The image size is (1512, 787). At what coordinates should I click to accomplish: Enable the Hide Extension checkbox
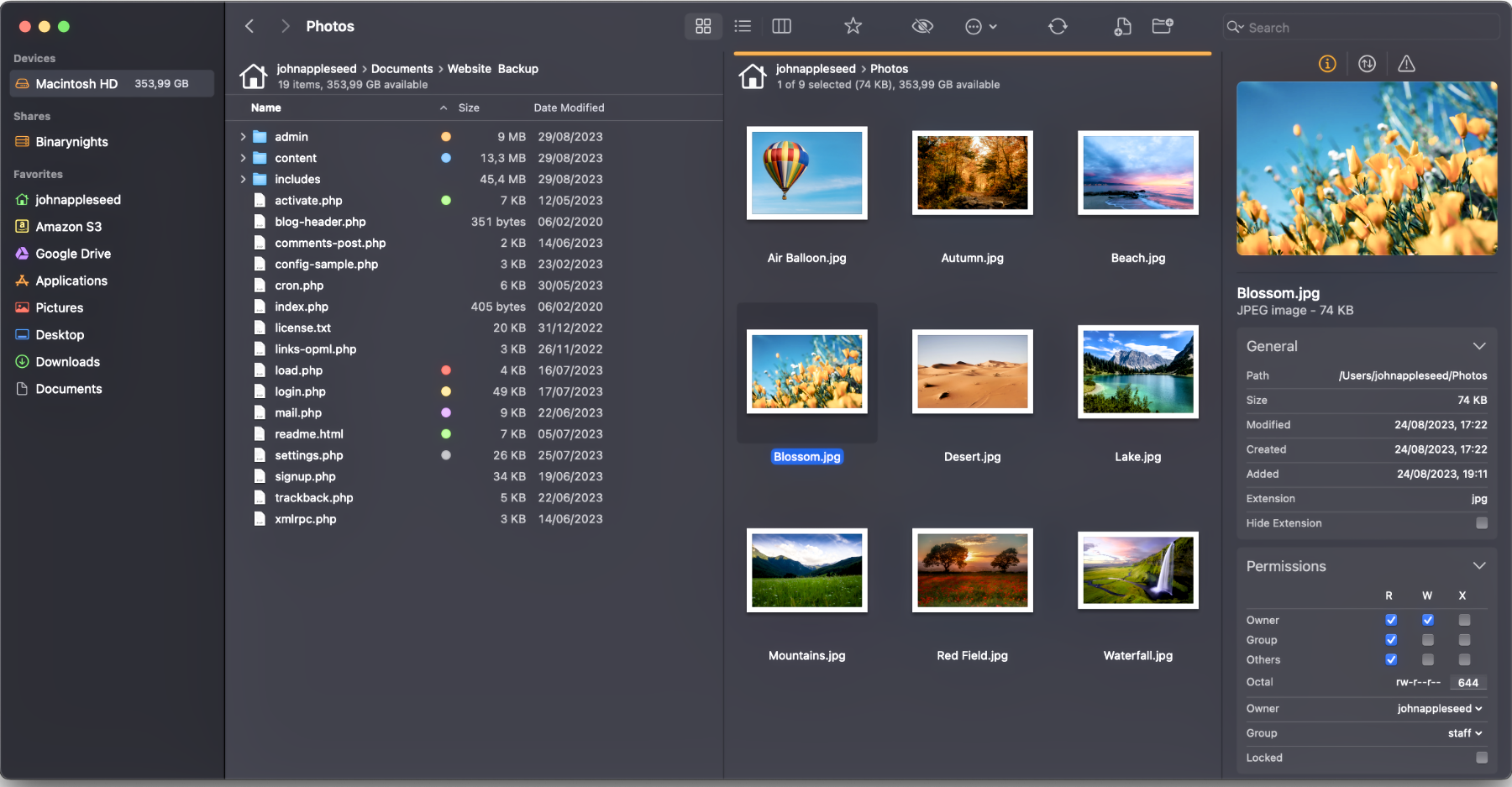point(1481,523)
